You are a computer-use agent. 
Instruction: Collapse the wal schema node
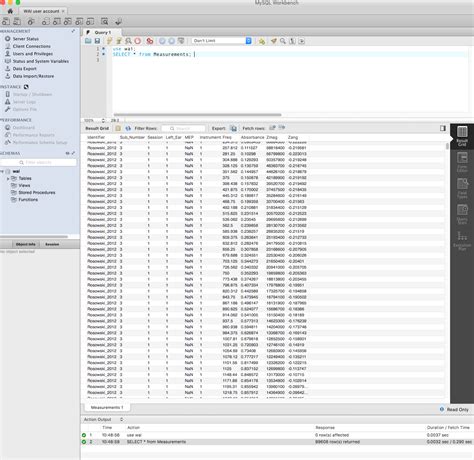[x=2, y=171]
